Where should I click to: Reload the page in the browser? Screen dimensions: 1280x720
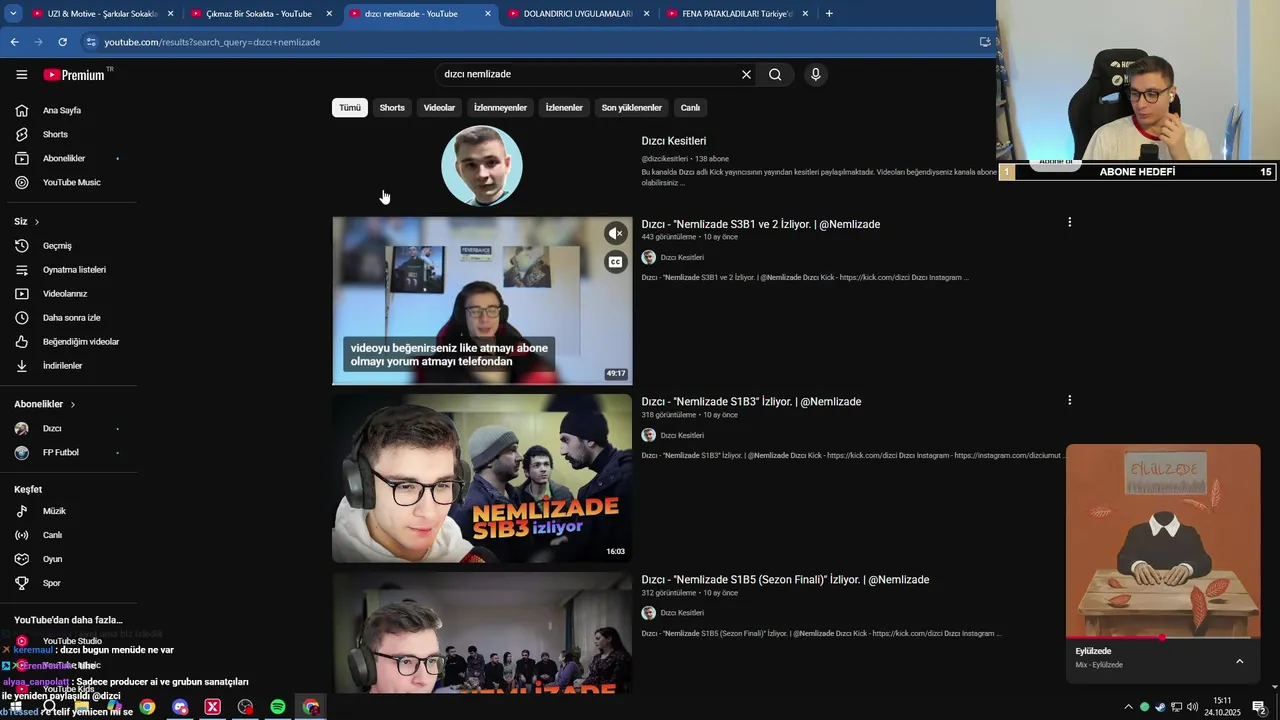[62, 42]
